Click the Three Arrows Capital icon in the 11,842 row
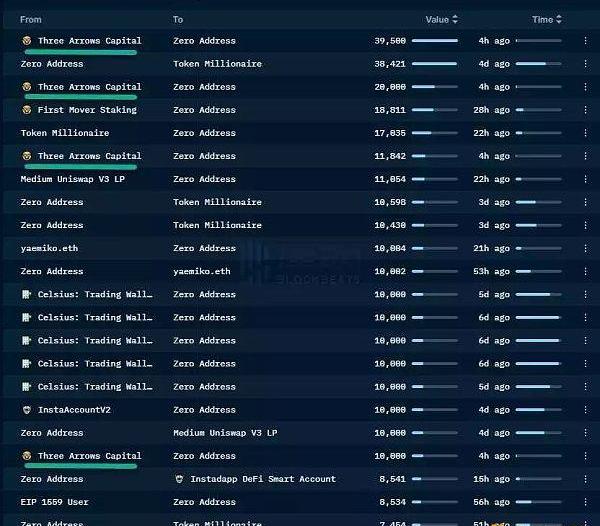Viewport: 600px width, 526px height. click(x=27, y=156)
